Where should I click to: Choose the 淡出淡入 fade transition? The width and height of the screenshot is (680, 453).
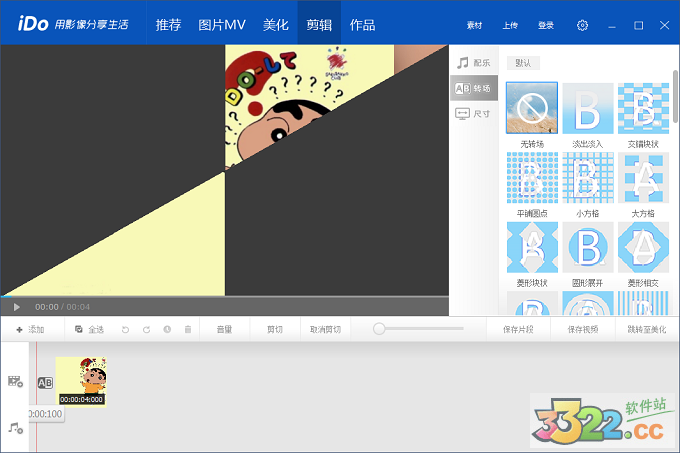[588, 108]
